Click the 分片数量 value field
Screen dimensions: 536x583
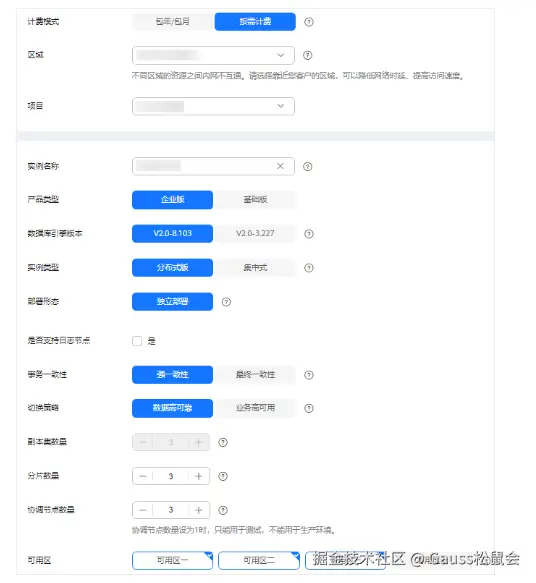tap(171, 476)
